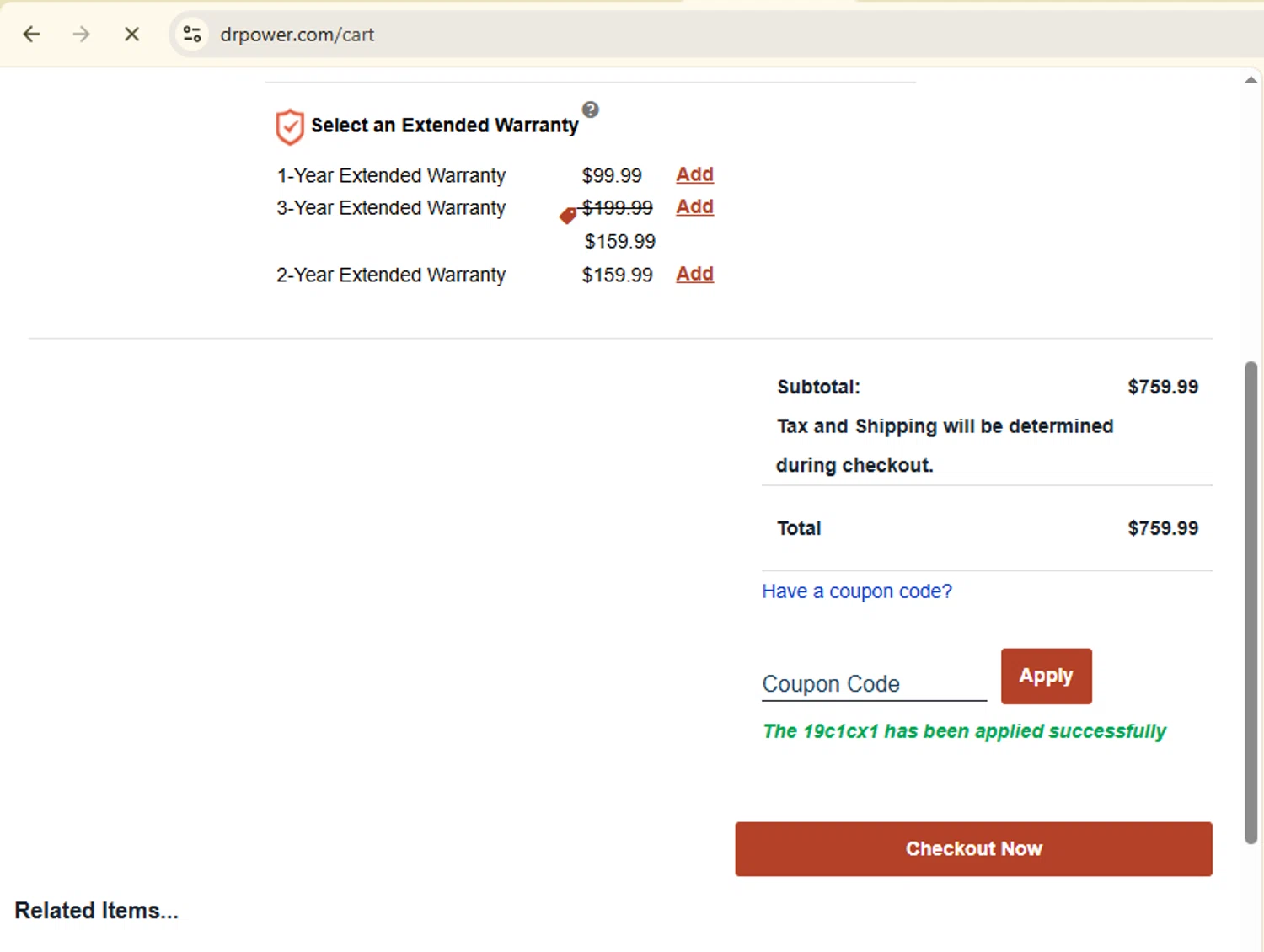
Task: Click the Total amount $759.99
Action: tap(1162, 528)
